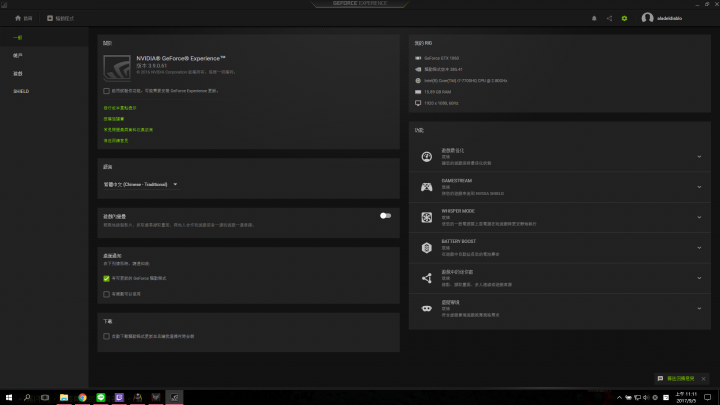Click the driver version 385.41 icon
Viewport: 720px width, 405px height.
coord(418,69)
